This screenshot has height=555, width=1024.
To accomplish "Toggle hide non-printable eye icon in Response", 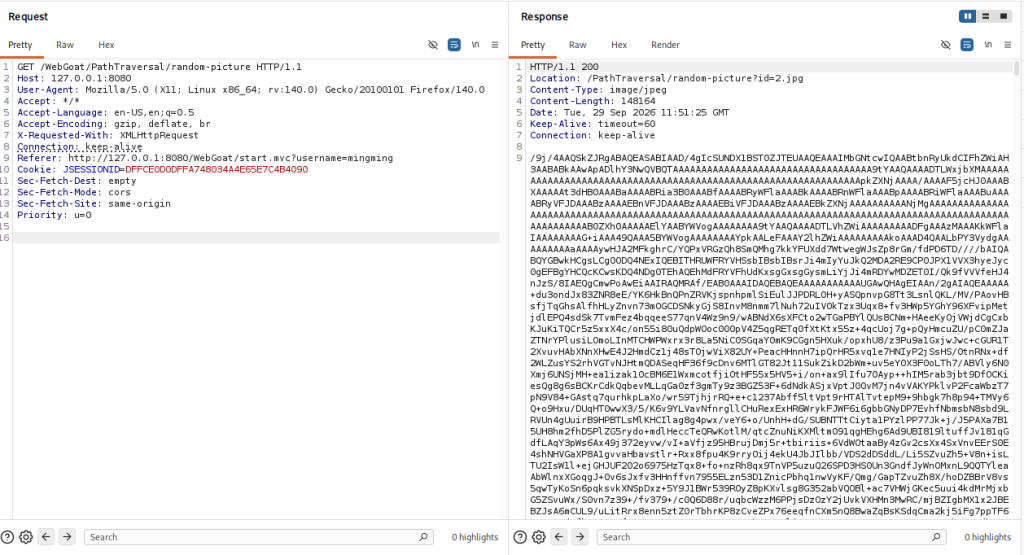I will pos(946,45).
